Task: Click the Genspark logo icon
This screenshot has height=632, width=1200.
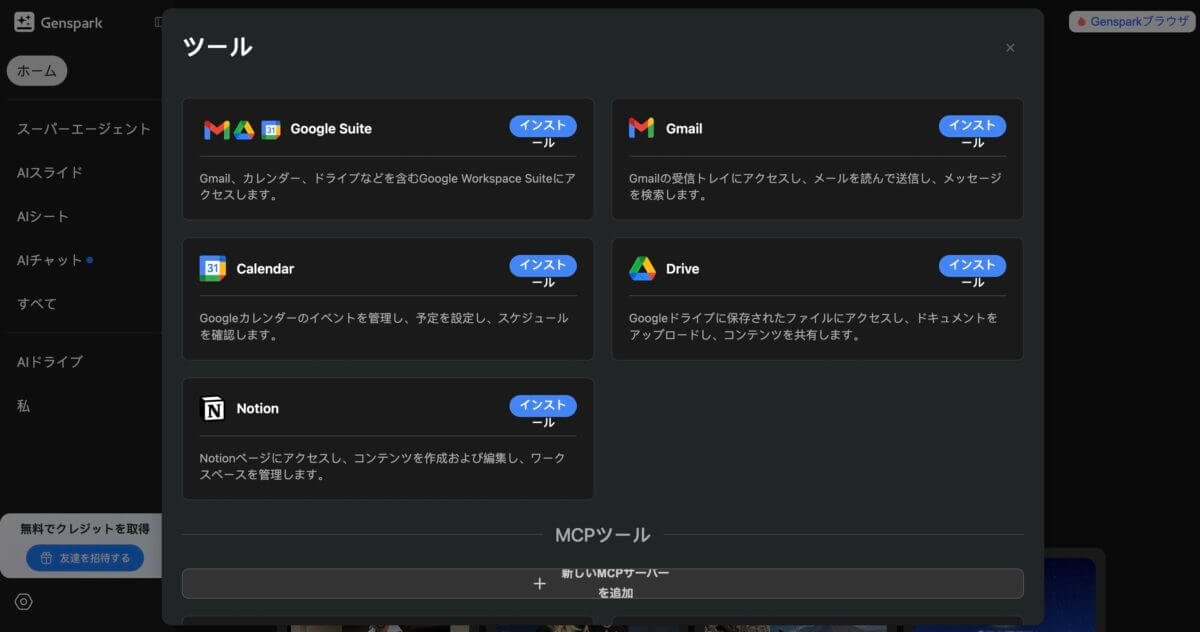Action: point(24,22)
